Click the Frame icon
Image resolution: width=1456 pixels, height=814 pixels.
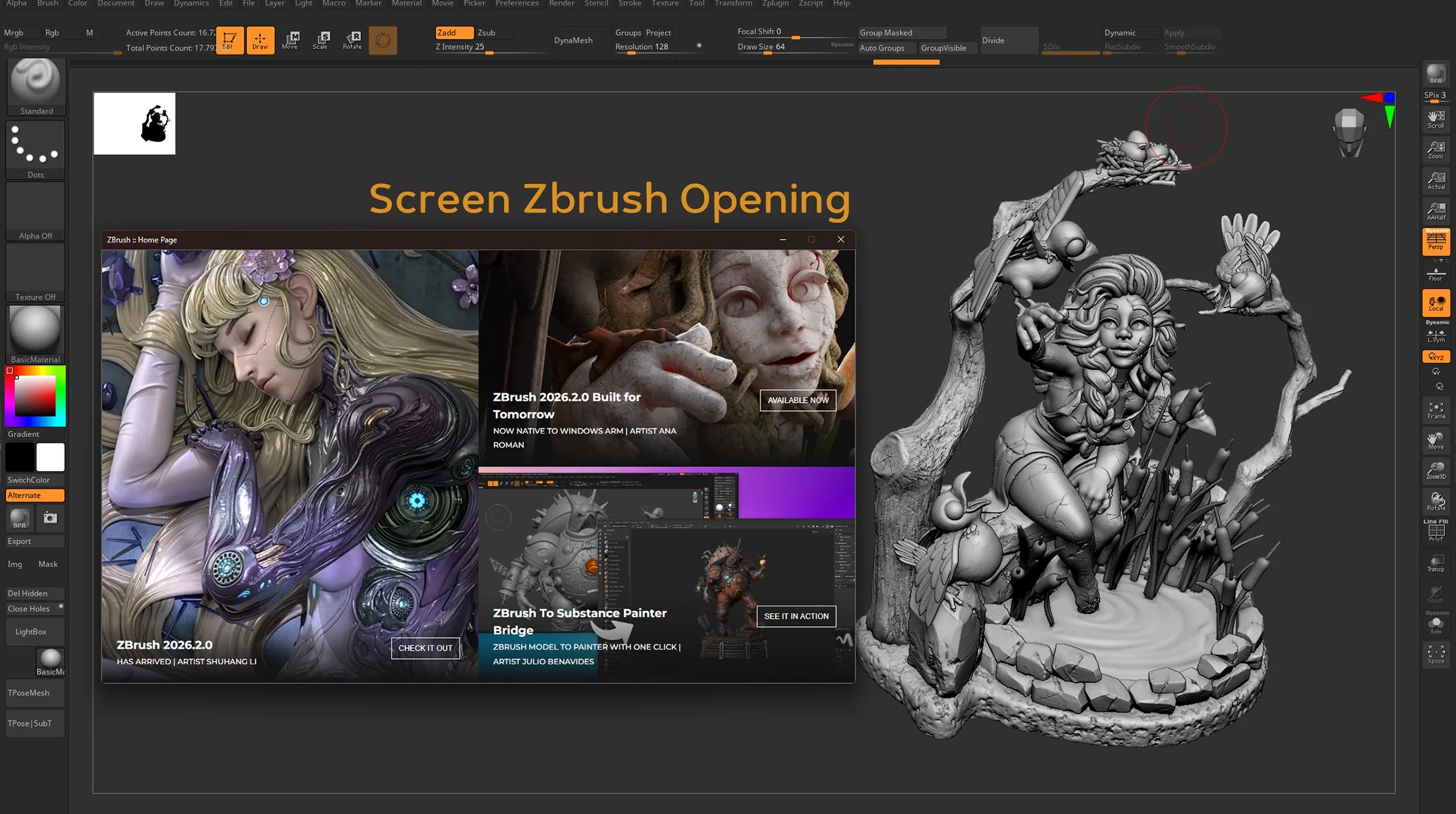tap(1436, 410)
